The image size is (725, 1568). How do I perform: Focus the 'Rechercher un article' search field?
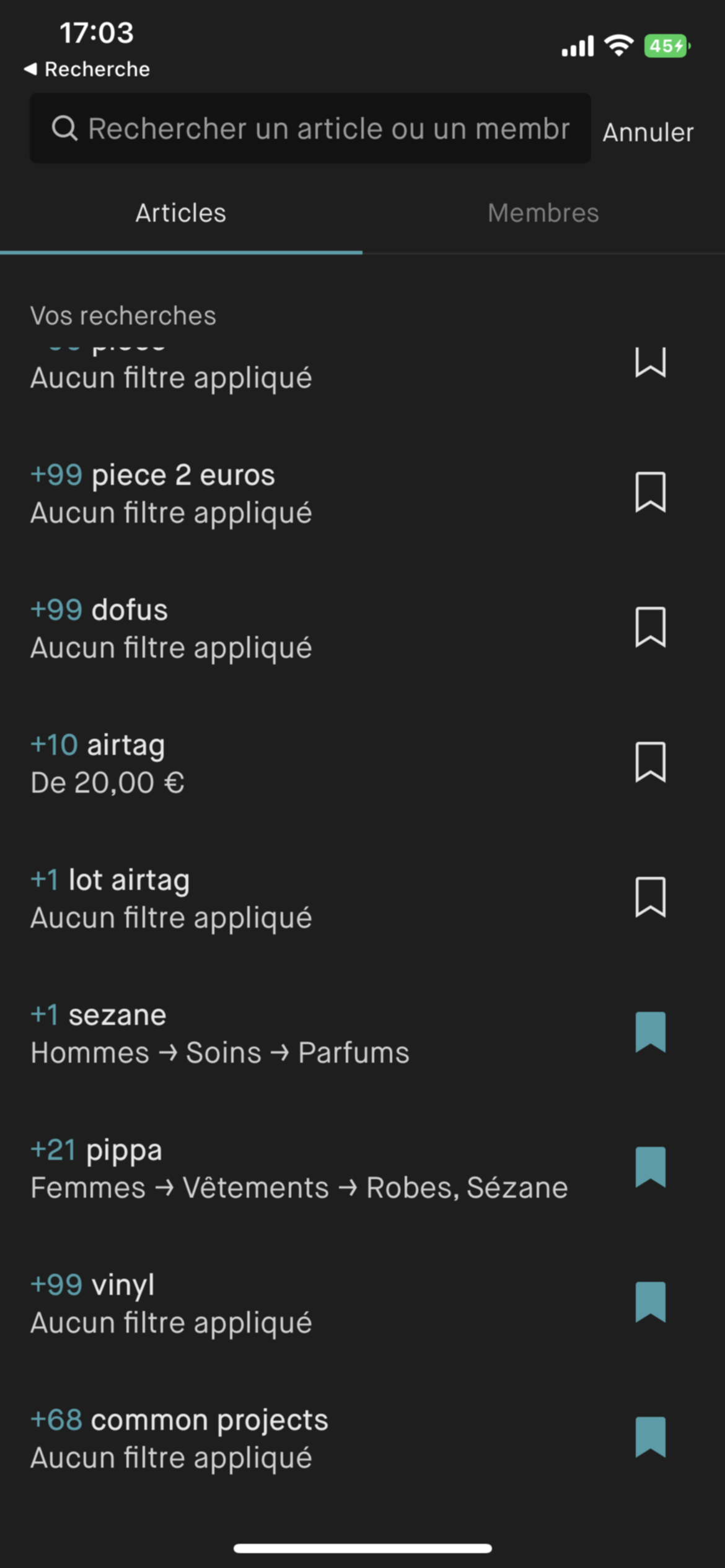click(x=328, y=129)
